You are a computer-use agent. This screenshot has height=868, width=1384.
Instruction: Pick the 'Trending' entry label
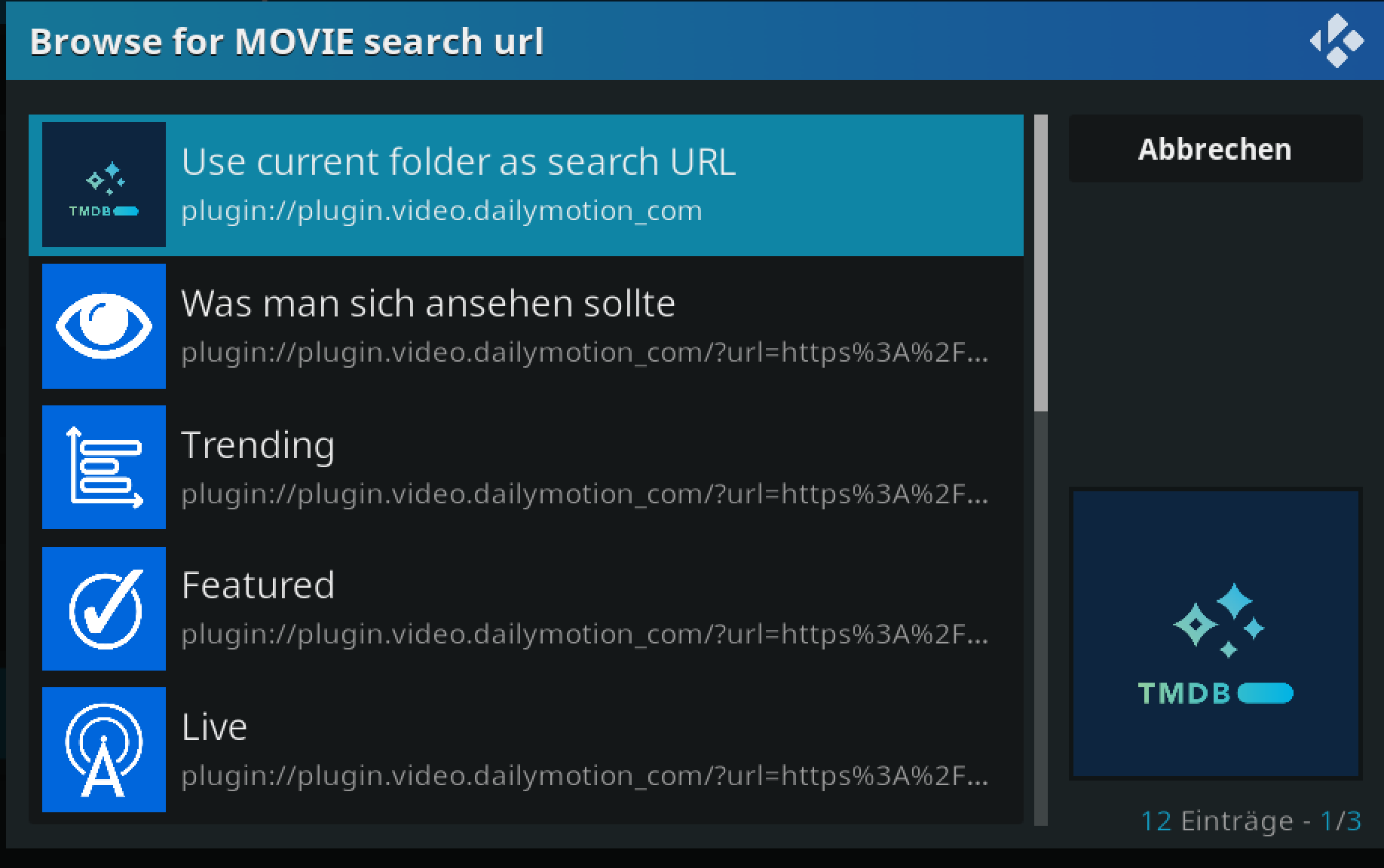pyautogui.click(x=258, y=445)
